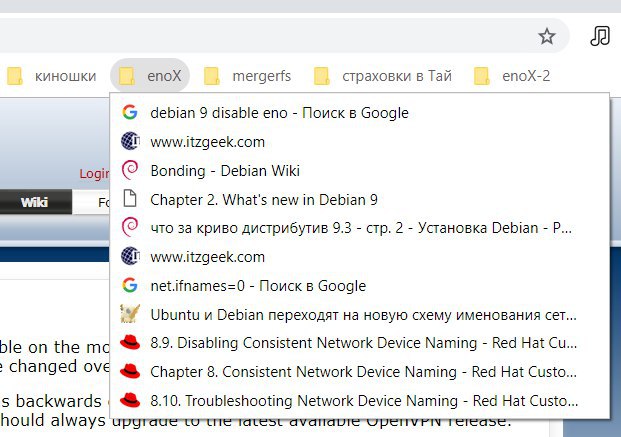Open 'что за криво дистрибутив 9.3' bookmark
Screen dimensions: 621x437
pyautogui.click(x=360, y=228)
